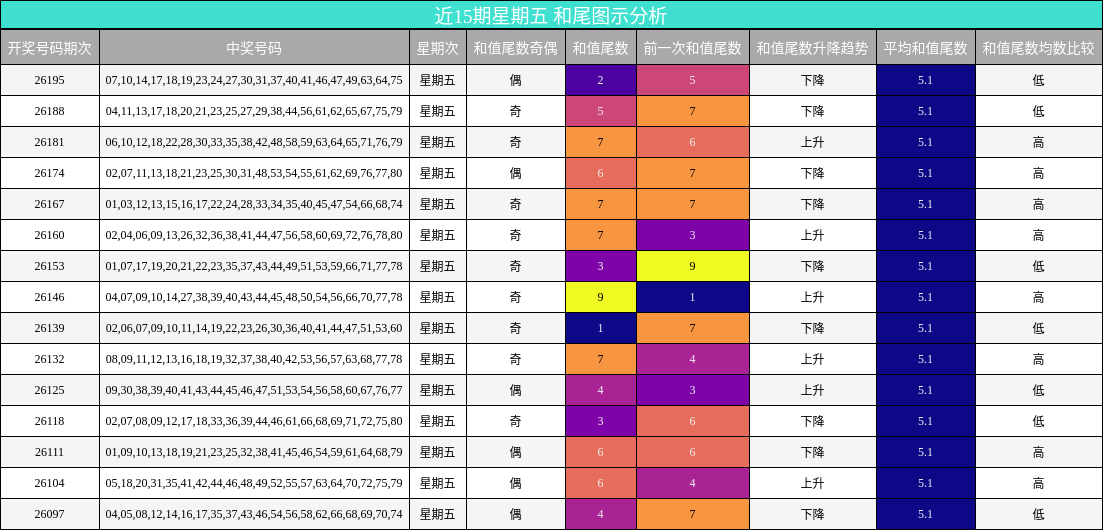Select draw period 26125
The height and width of the screenshot is (530, 1103).
tap(50, 390)
